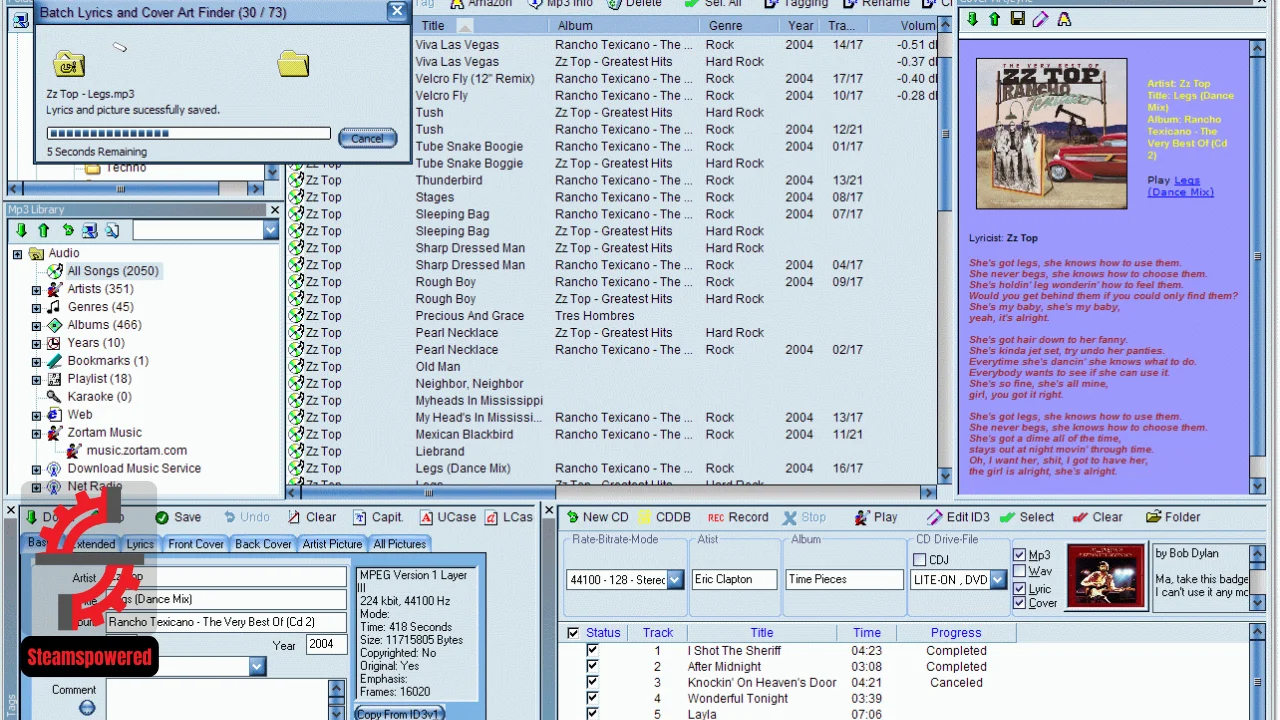1280x720 pixels.
Task: Enable the Wav output checkbox
Action: point(1019,571)
